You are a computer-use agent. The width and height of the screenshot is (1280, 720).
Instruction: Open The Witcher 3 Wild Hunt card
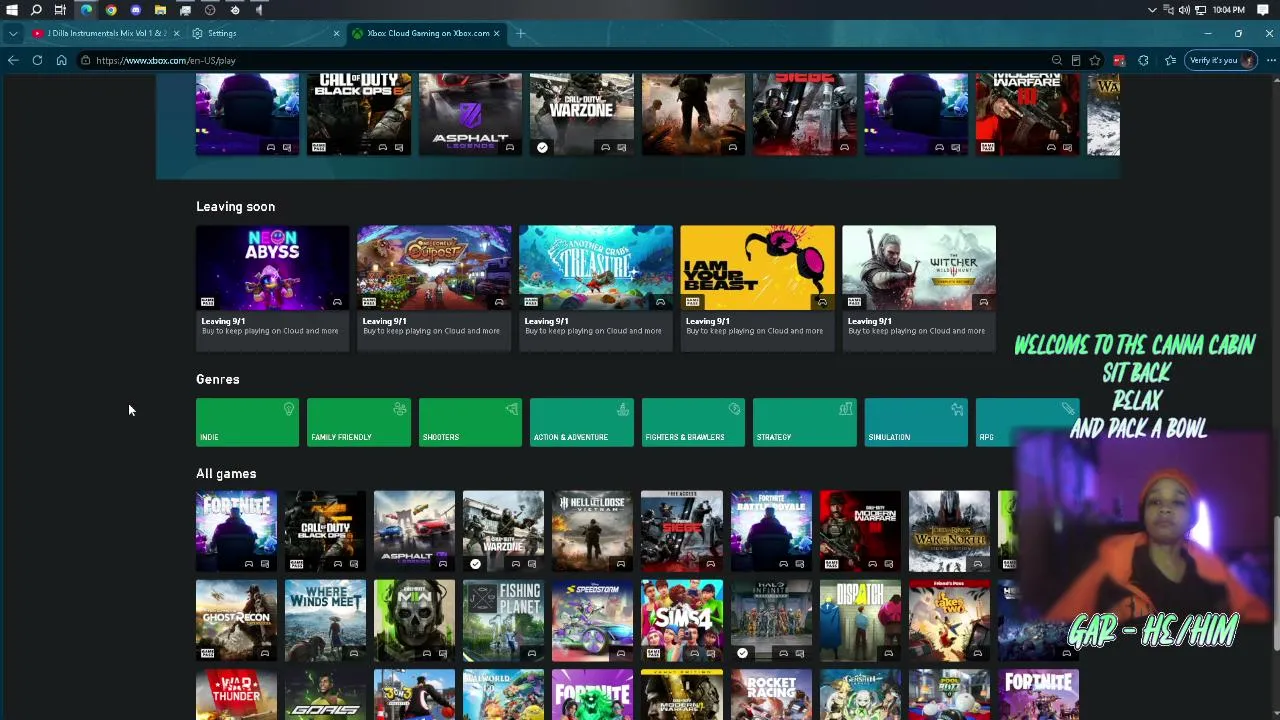(x=919, y=288)
